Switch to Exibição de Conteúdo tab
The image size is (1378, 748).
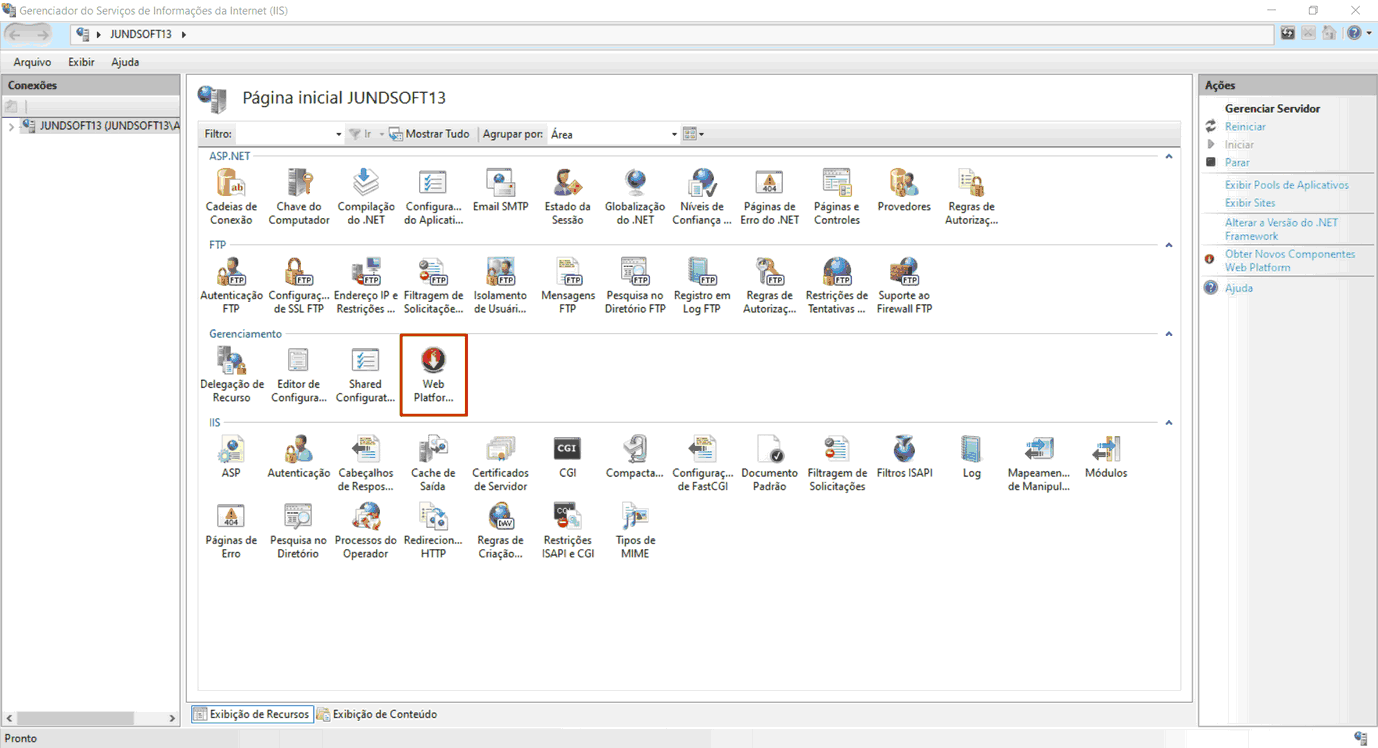coord(377,714)
